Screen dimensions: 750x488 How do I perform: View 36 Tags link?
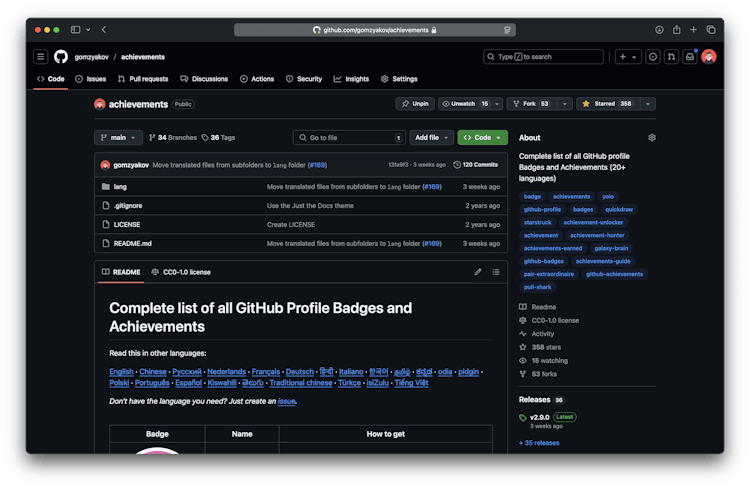click(x=218, y=138)
